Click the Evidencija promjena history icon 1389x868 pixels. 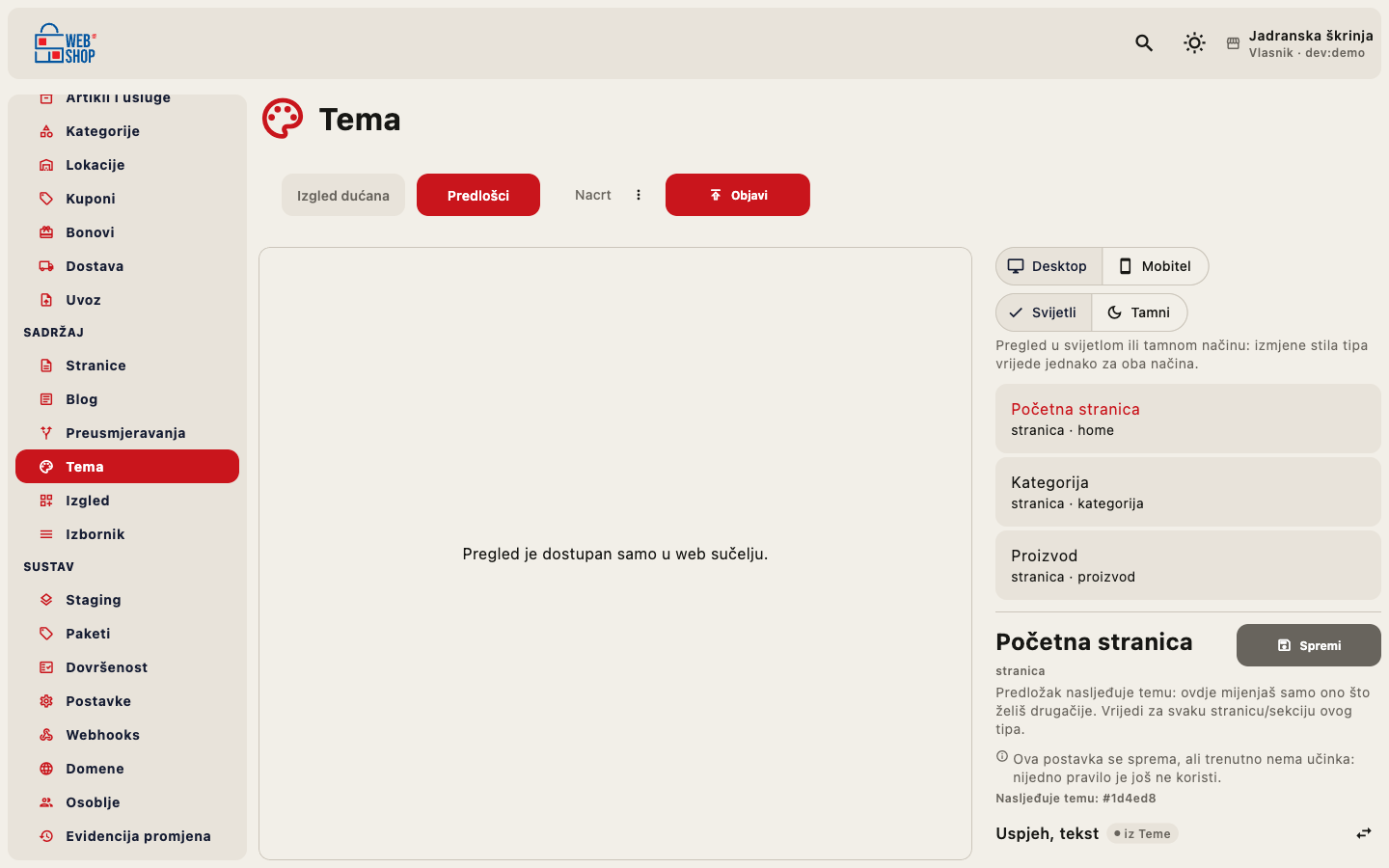(x=46, y=836)
